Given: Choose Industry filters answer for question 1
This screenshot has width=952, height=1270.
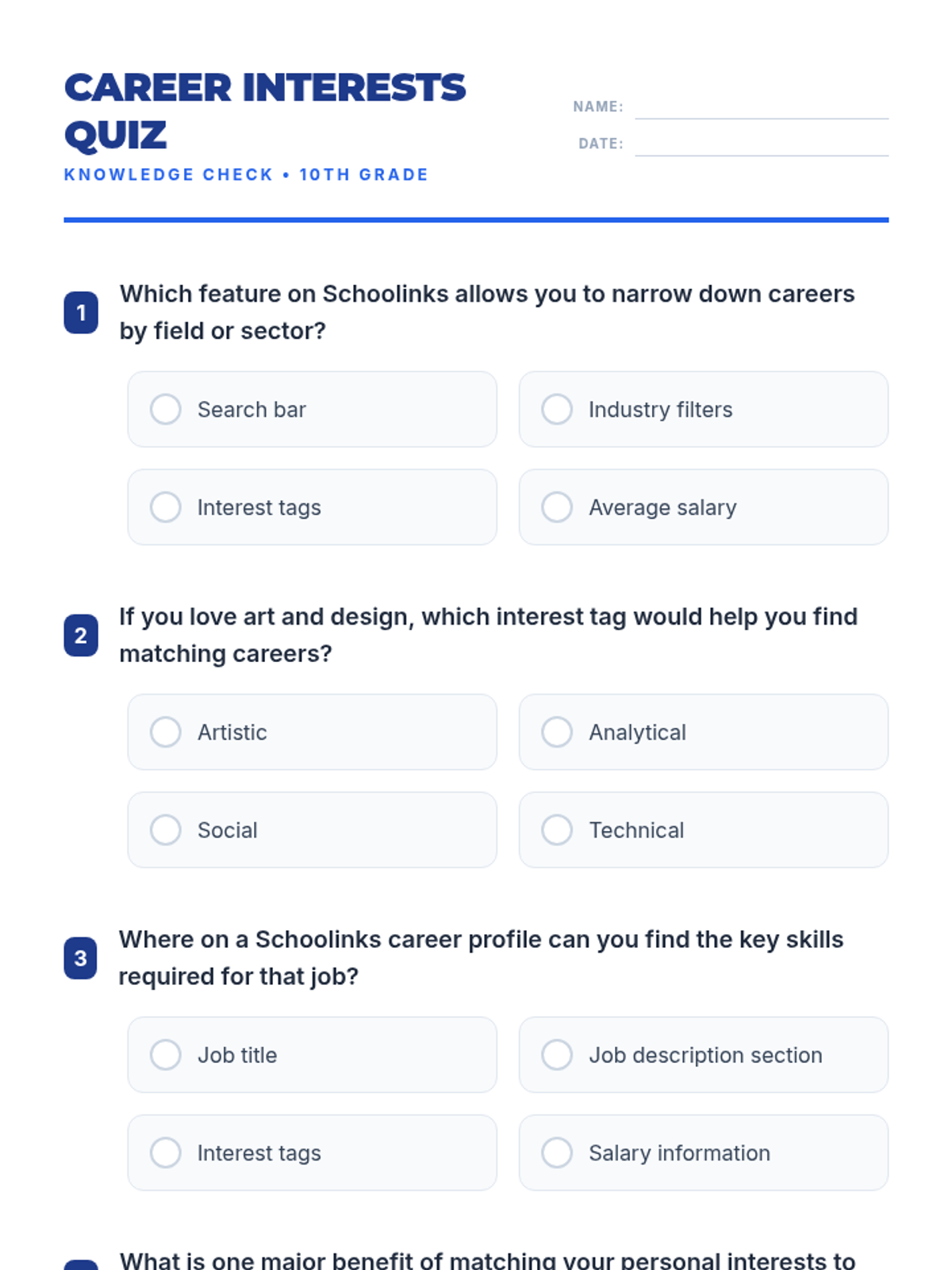Looking at the screenshot, I should [704, 410].
